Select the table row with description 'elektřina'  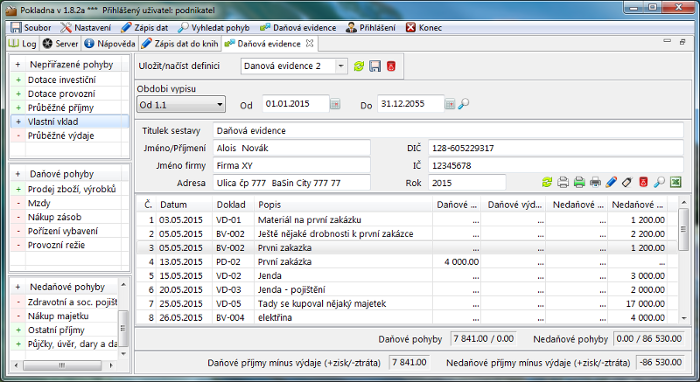tap(406, 317)
